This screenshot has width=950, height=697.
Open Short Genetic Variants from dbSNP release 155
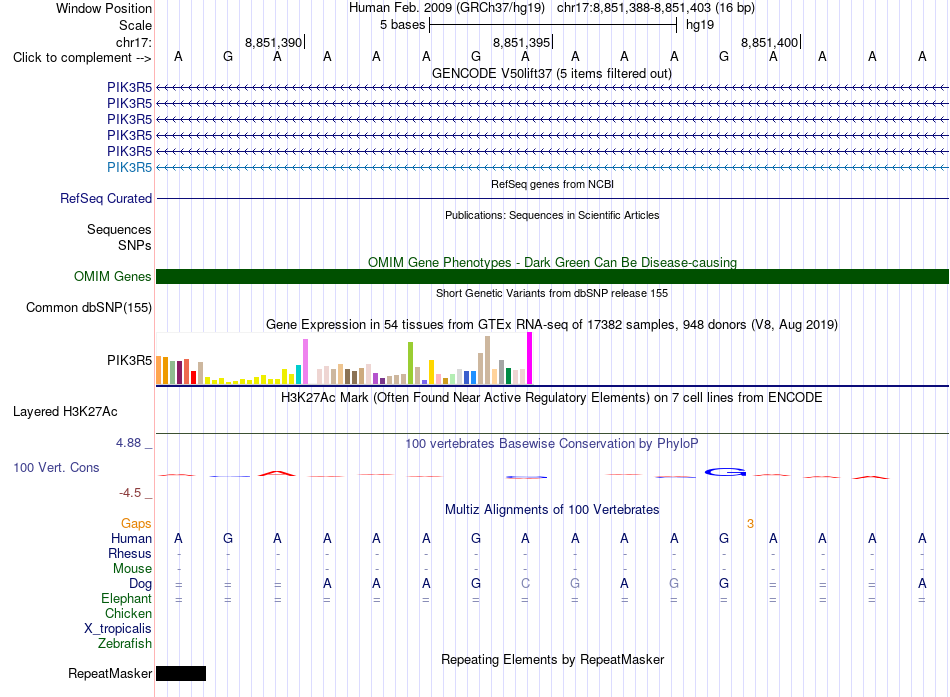point(552,293)
